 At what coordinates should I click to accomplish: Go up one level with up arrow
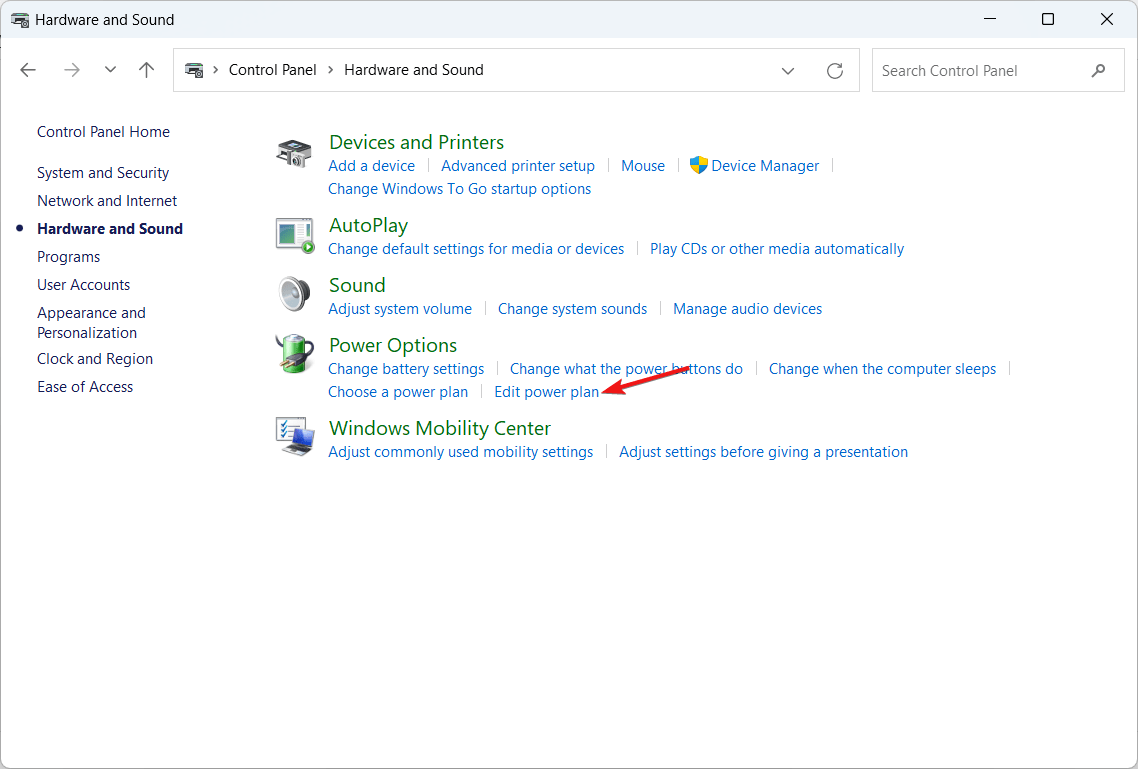pos(147,70)
